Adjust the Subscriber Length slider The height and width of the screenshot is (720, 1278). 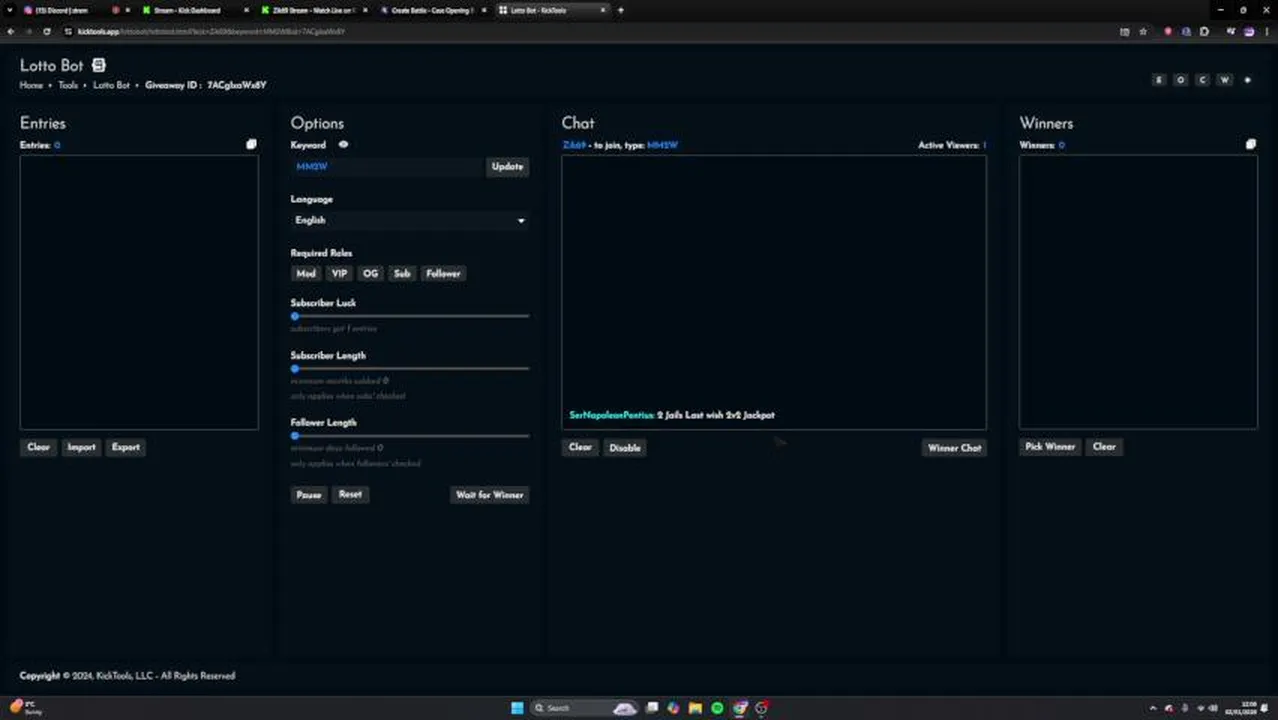pyautogui.click(x=410, y=369)
